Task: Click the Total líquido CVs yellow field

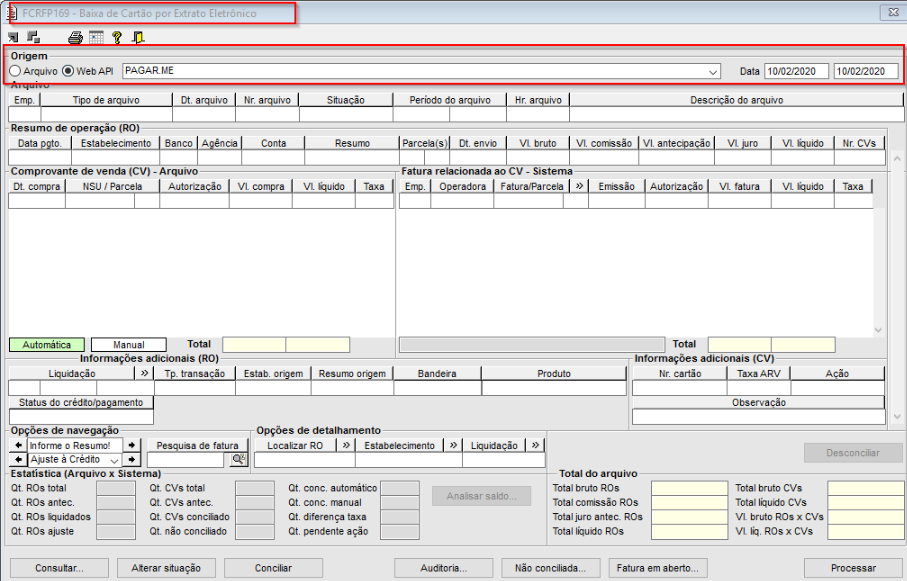Action: 866,502
